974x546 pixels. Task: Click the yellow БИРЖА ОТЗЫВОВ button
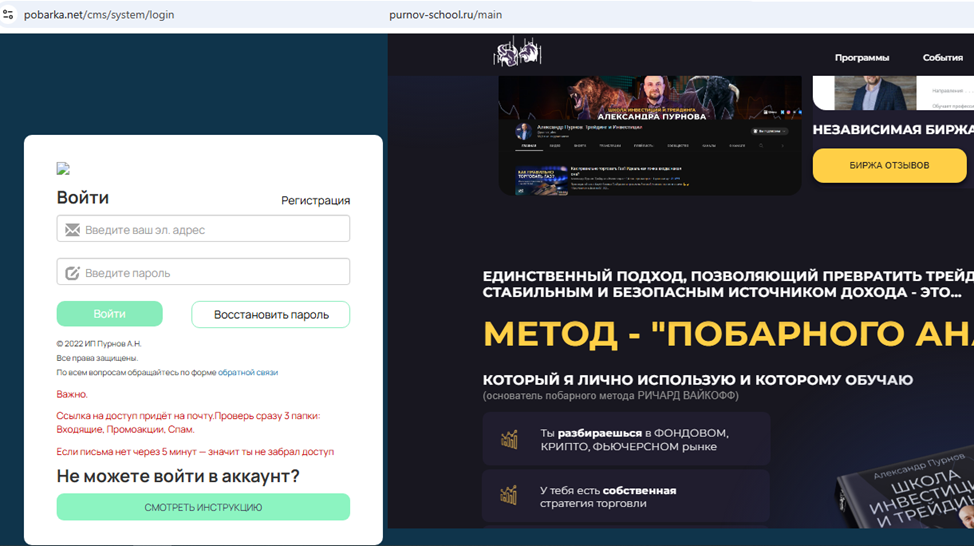[x=890, y=165]
